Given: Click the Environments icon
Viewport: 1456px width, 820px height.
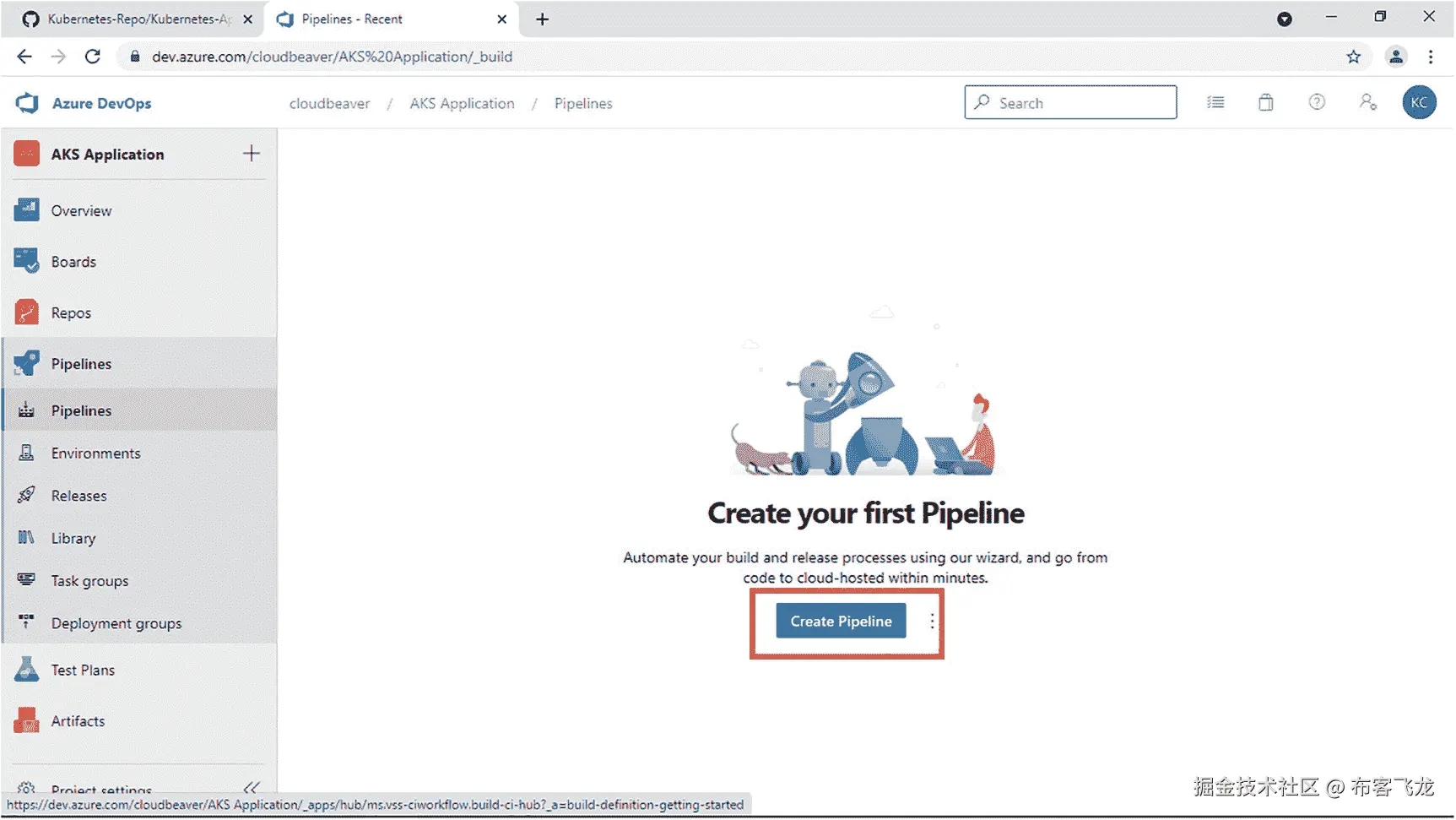Looking at the screenshot, I should click(x=27, y=453).
